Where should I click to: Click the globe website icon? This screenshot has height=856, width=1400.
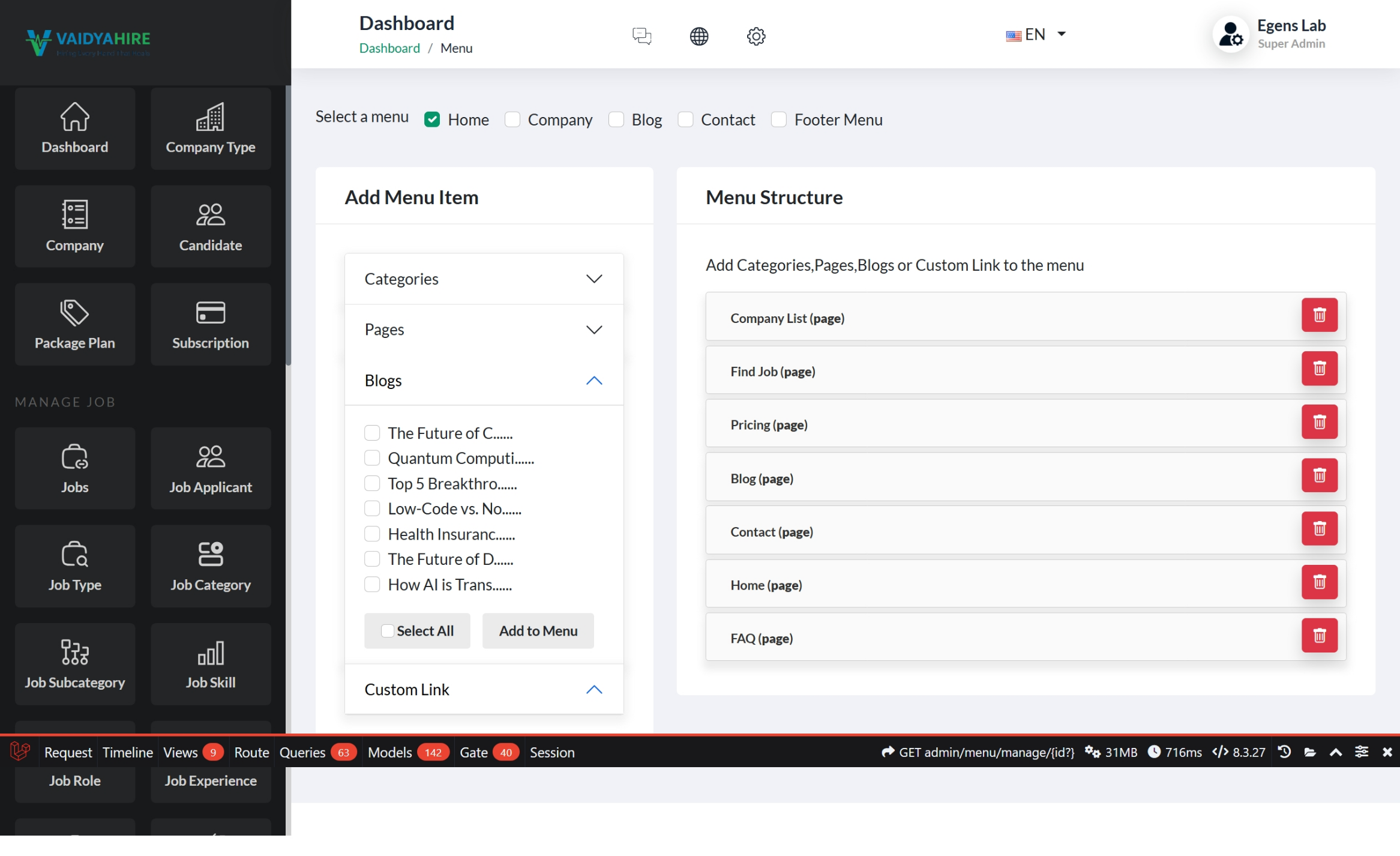click(698, 36)
